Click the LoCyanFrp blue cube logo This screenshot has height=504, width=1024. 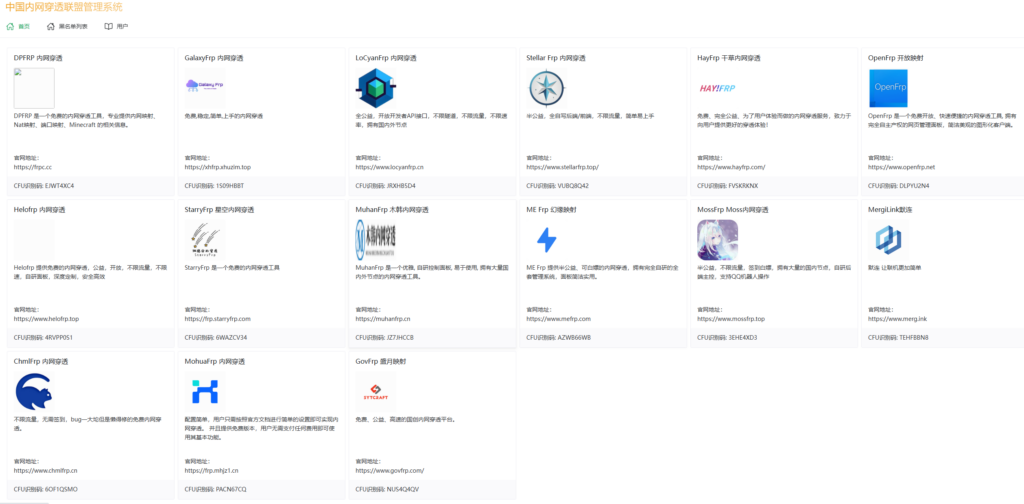tap(376, 87)
